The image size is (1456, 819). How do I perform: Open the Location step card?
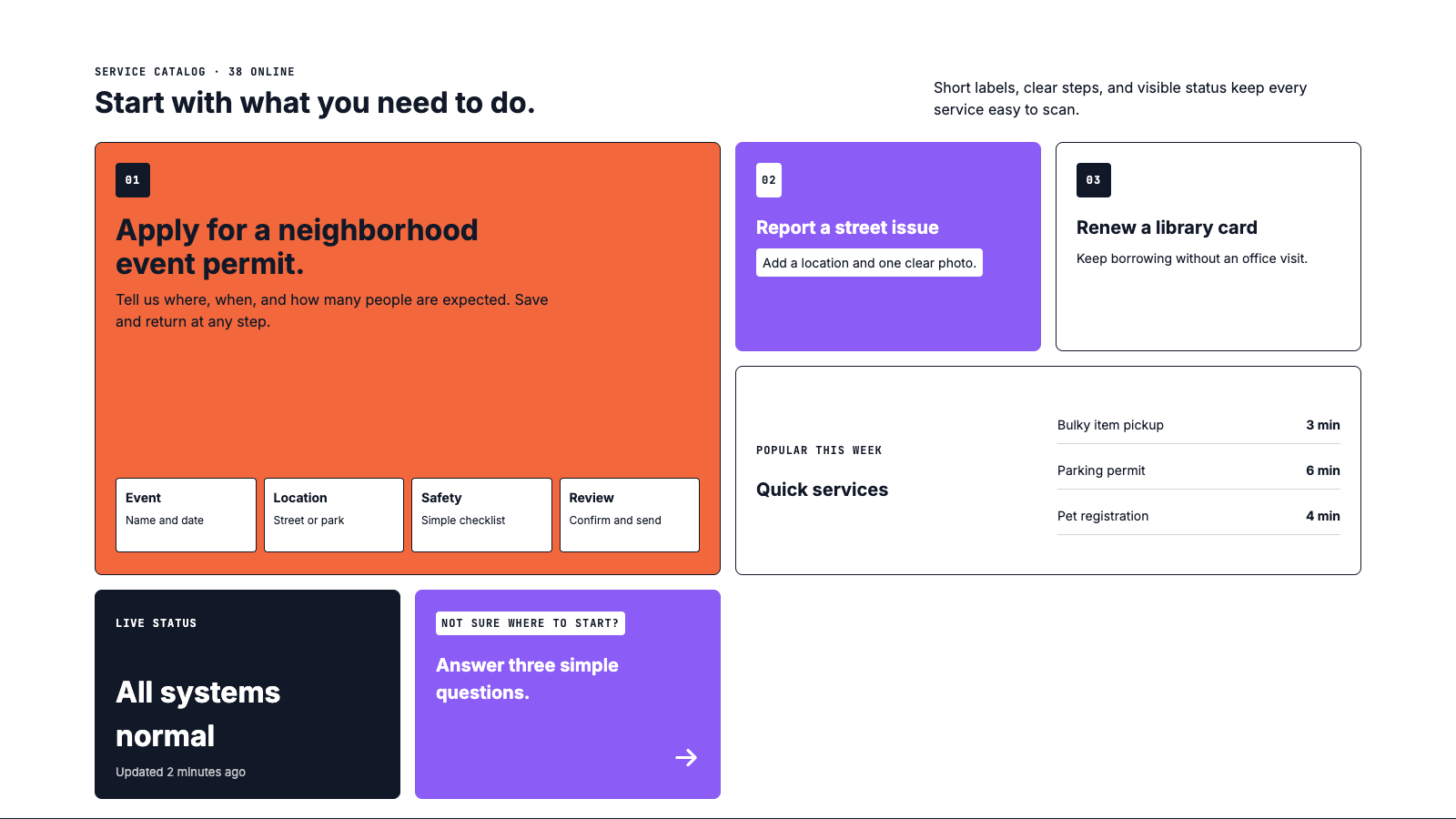(x=334, y=515)
